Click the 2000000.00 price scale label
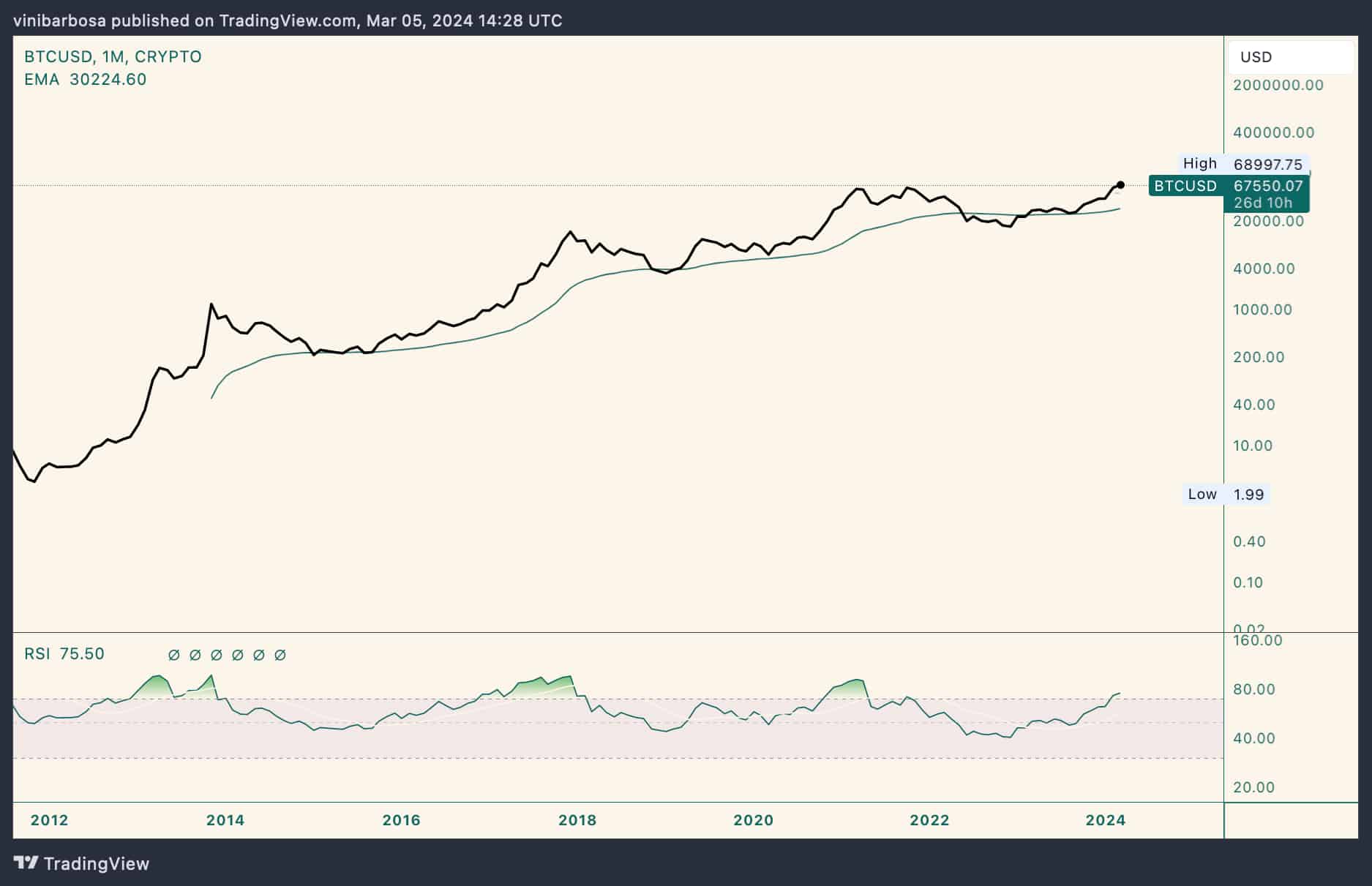 pyautogui.click(x=1278, y=86)
